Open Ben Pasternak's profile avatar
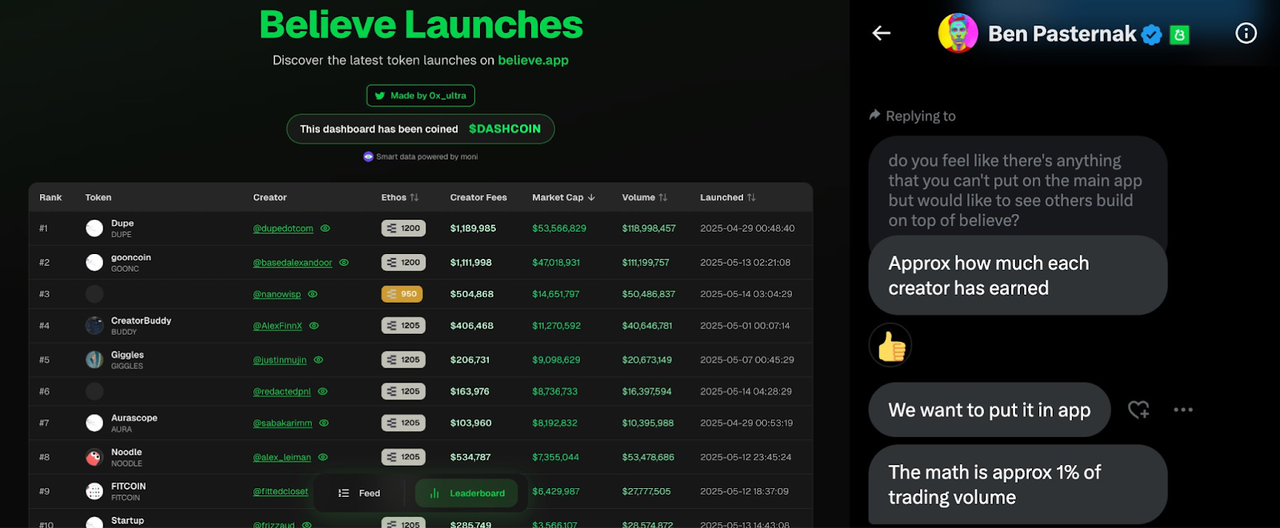Viewport: 1280px width, 528px height. [x=958, y=33]
